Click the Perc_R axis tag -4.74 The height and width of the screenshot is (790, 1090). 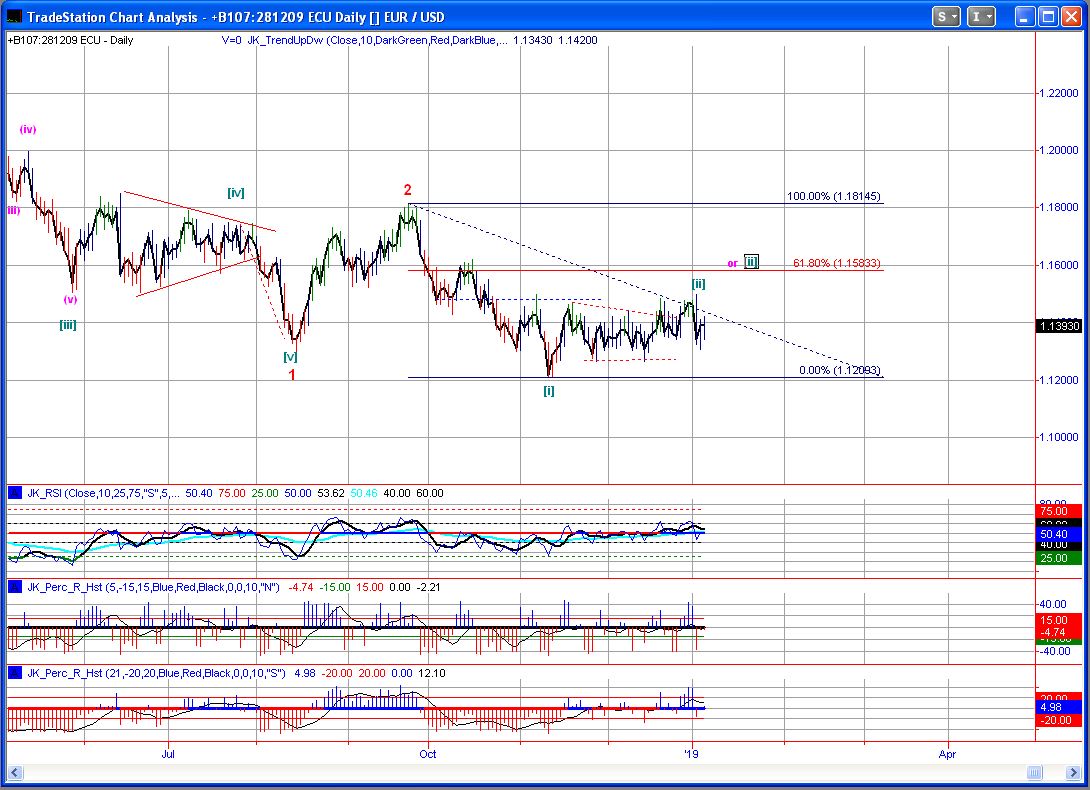[1059, 632]
